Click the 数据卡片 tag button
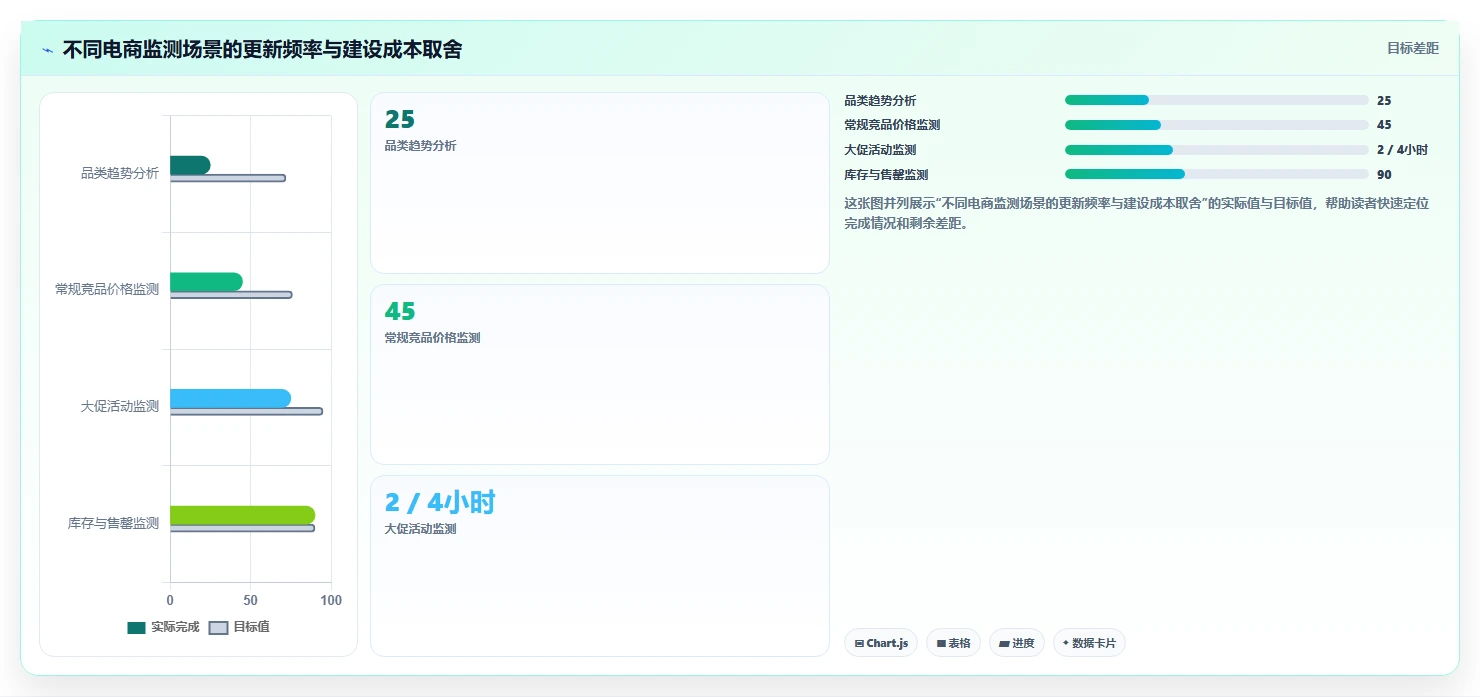Image resolution: width=1480 pixels, height=697 pixels. pyautogui.click(x=1089, y=643)
